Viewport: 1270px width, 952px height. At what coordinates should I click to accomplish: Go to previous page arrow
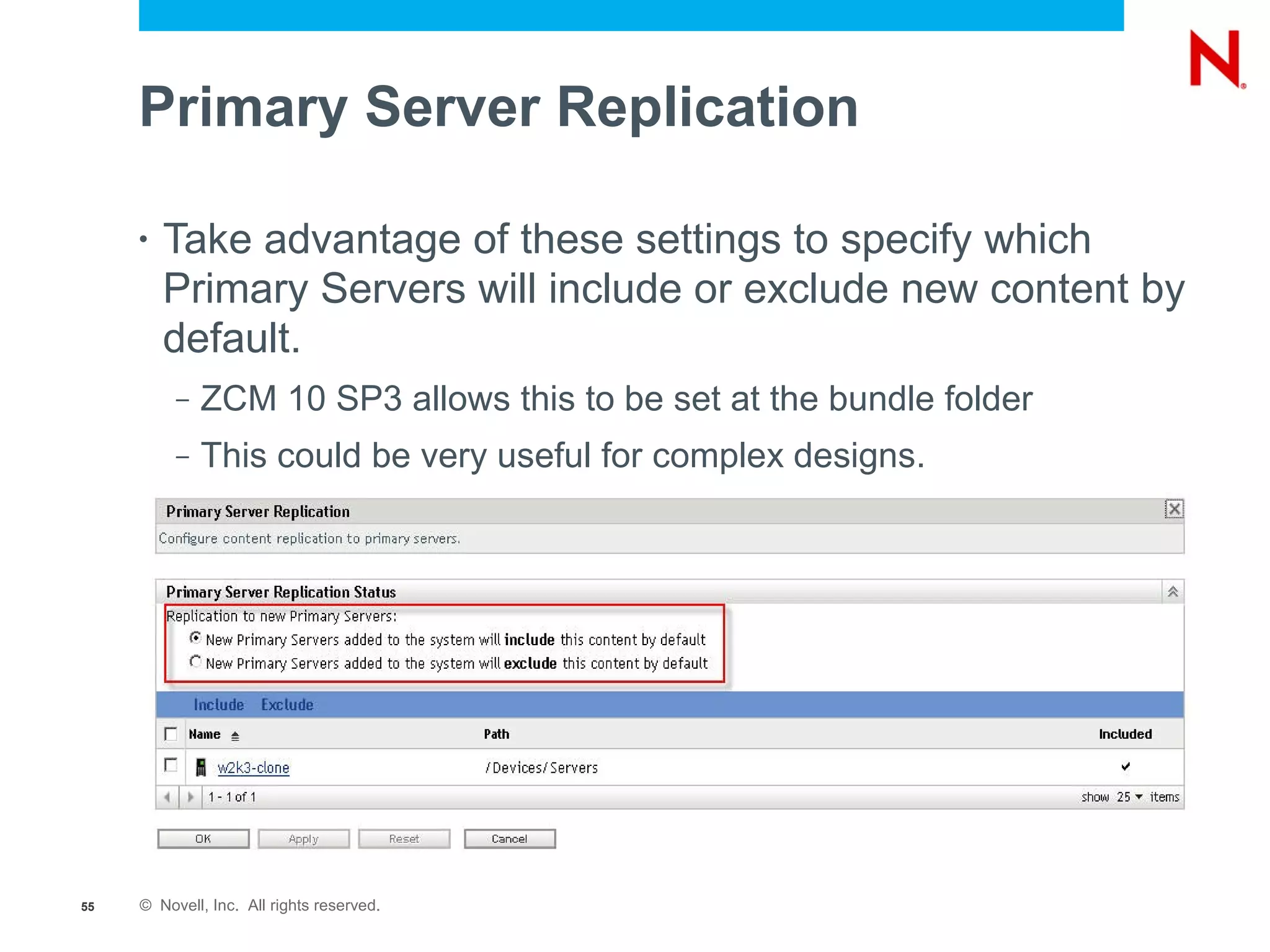[x=167, y=797]
